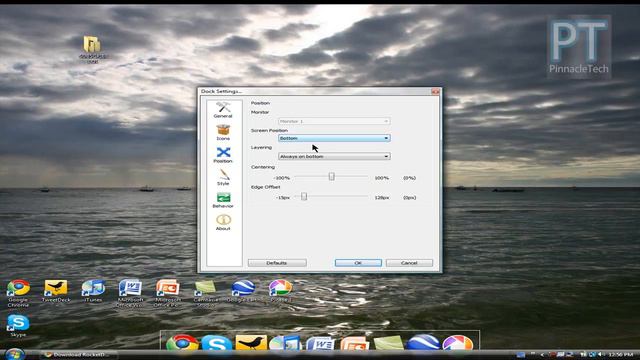This screenshot has height=360, width=640.
Task: Switch to the Behavior section
Action: tap(223, 200)
